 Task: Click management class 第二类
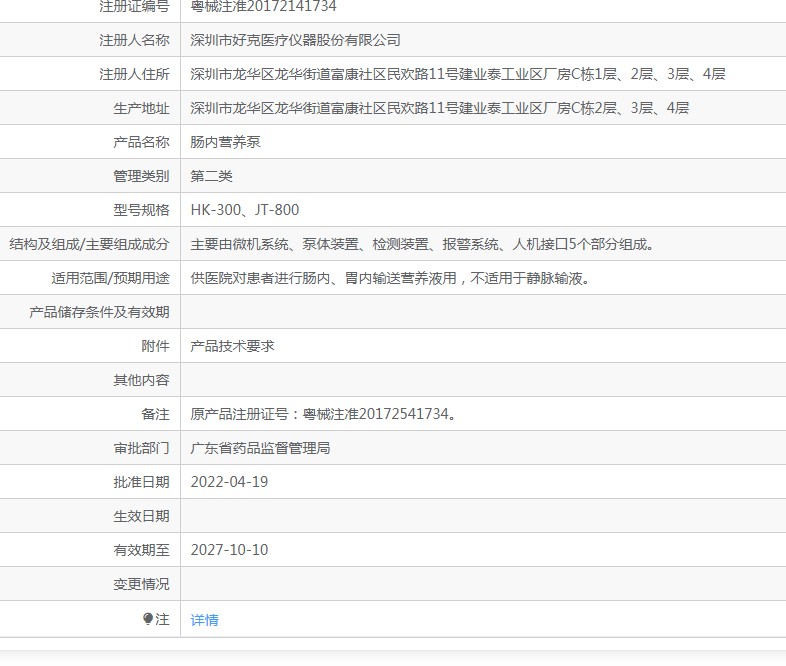coord(212,176)
